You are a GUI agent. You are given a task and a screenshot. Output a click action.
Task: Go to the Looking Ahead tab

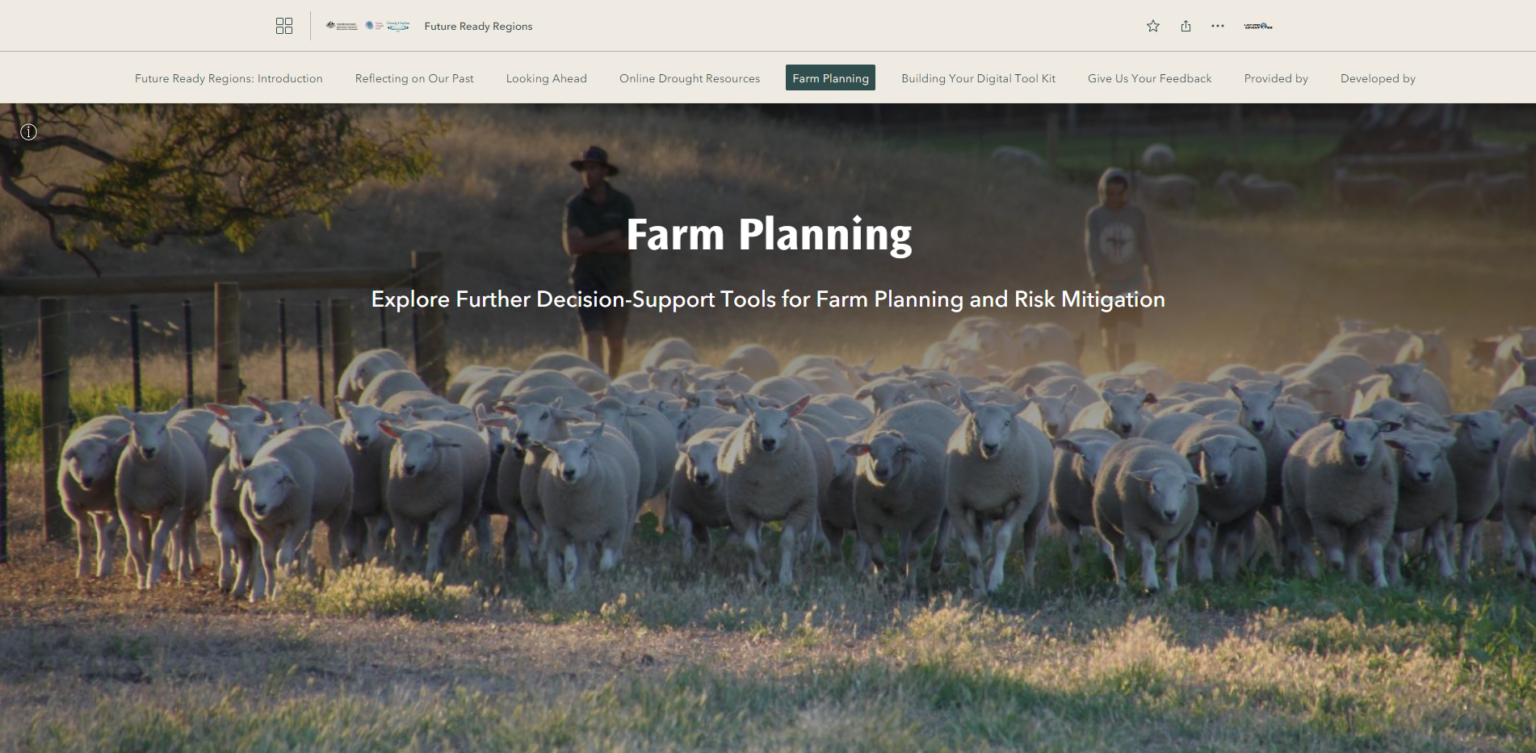click(546, 78)
